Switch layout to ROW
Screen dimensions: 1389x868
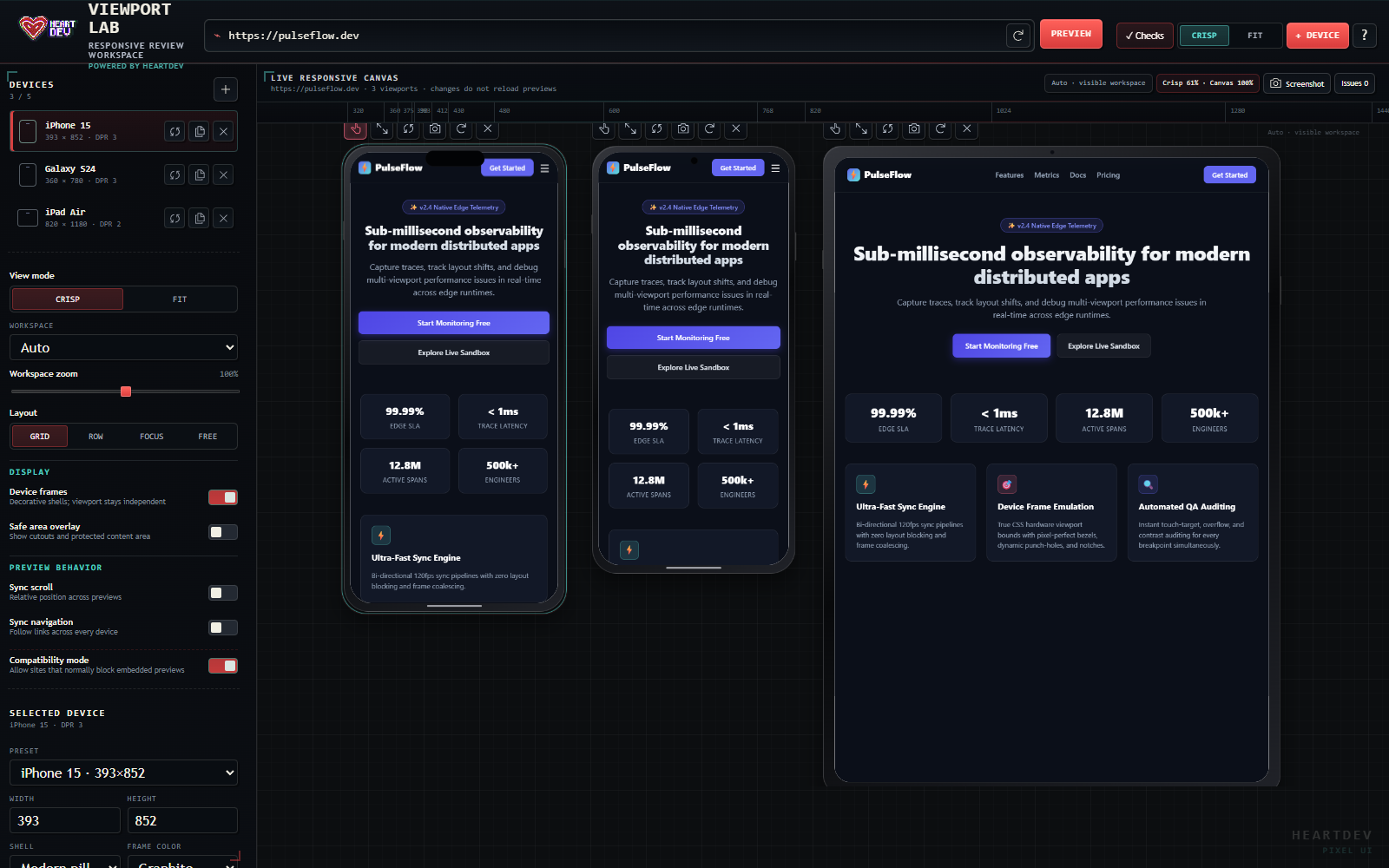click(95, 437)
